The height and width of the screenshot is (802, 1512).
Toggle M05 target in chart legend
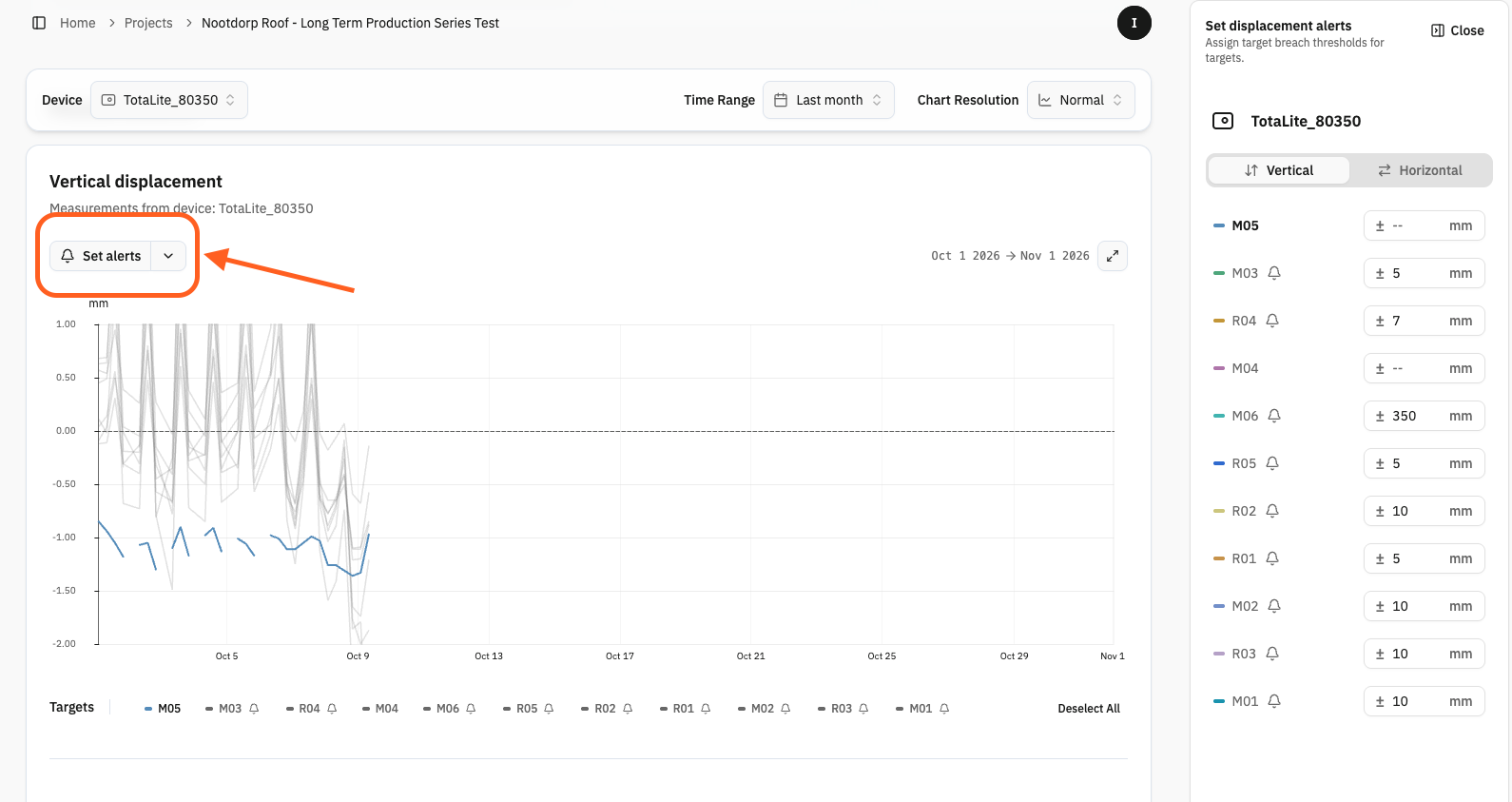tap(163, 709)
